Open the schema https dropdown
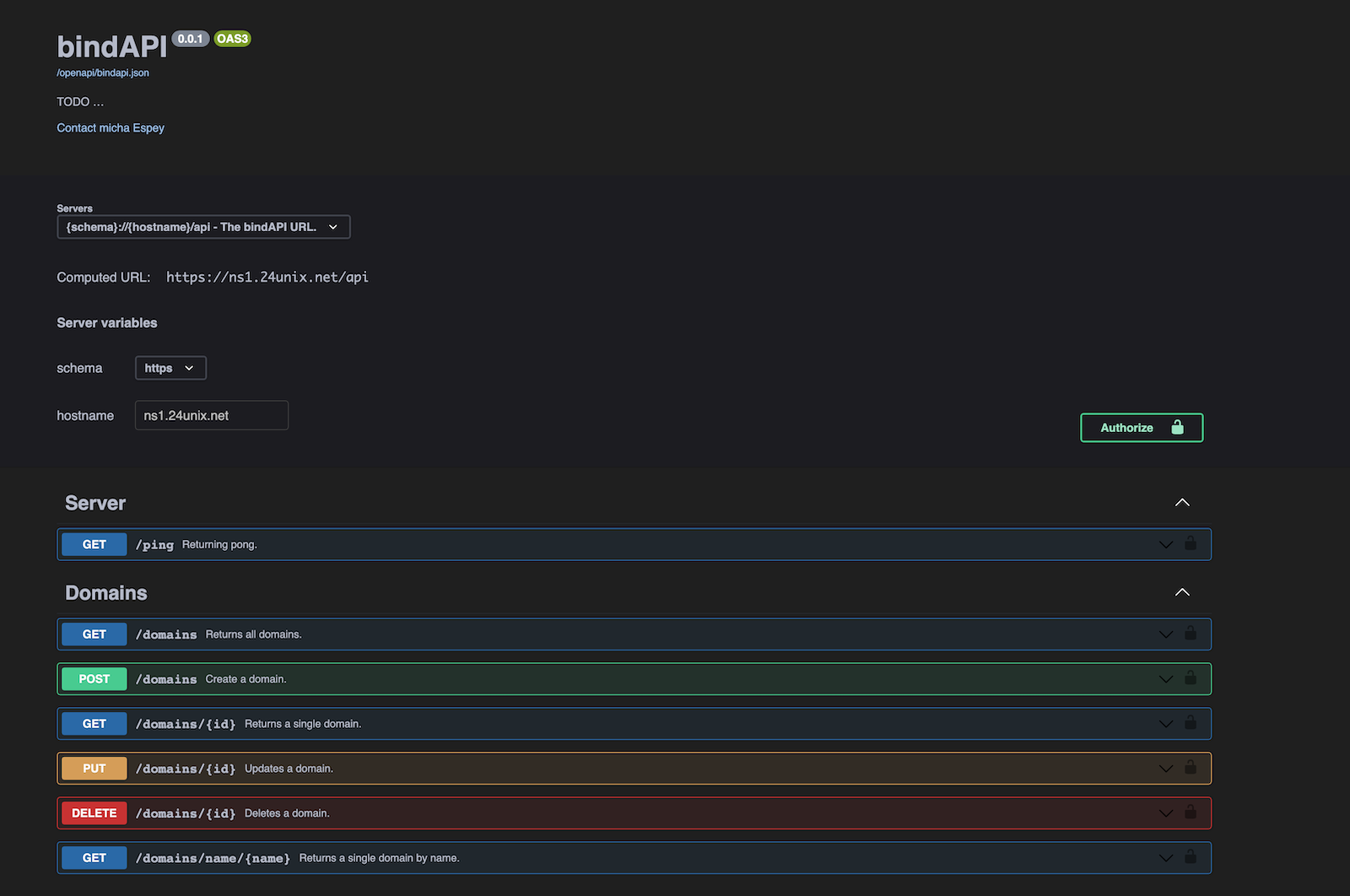Image resolution: width=1350 pixels, height=896 pixels. click(x=170, y=368)
